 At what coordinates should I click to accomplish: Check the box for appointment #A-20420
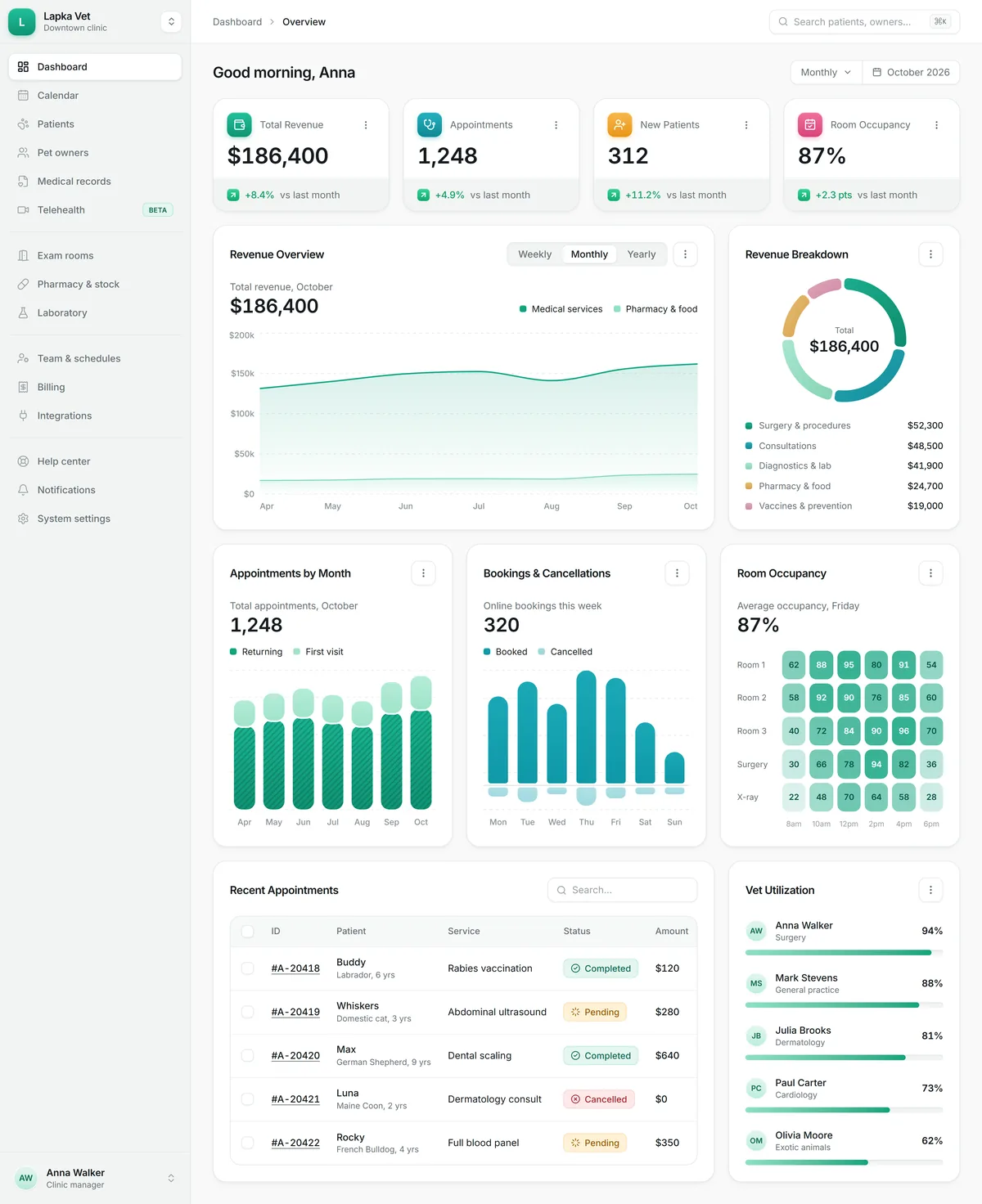click(247, 1056)
